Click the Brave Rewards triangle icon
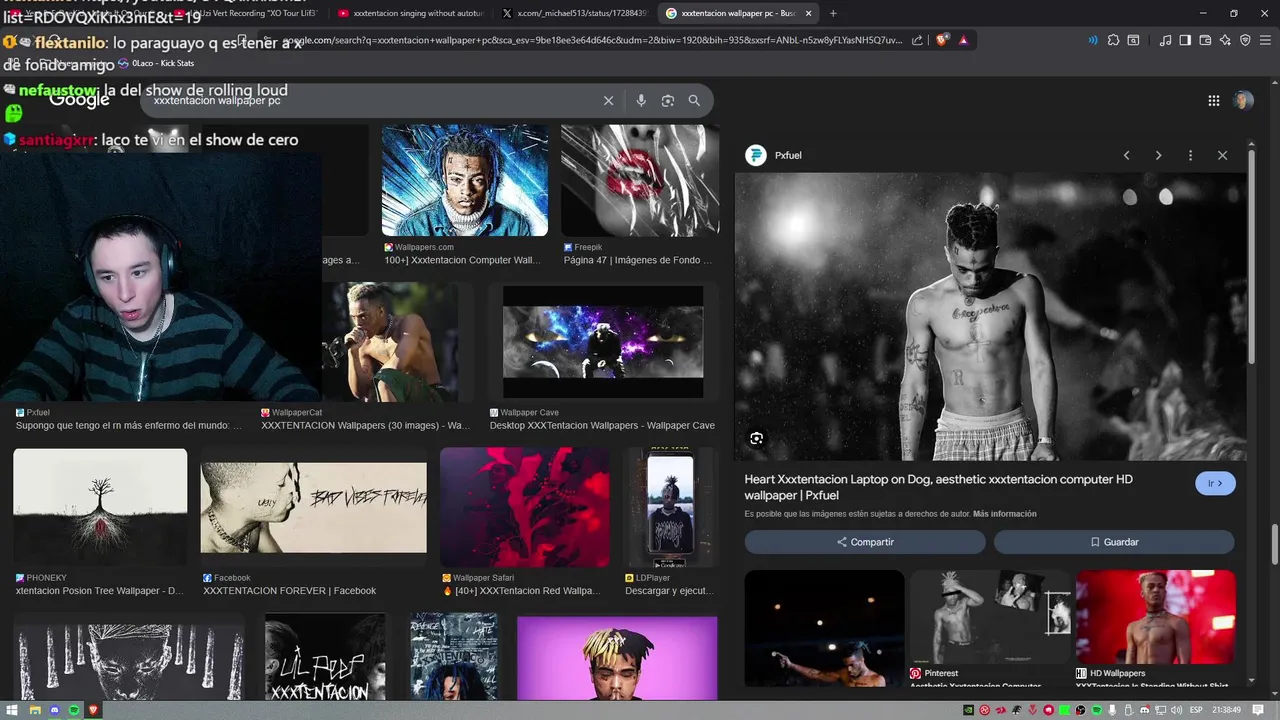1280x720 pixels. click(963, 40)
